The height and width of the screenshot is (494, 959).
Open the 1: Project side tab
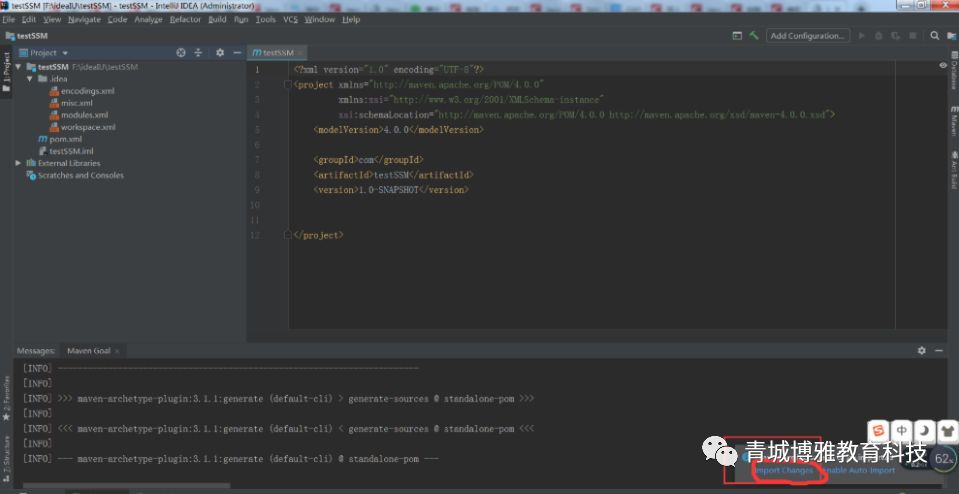6,72
